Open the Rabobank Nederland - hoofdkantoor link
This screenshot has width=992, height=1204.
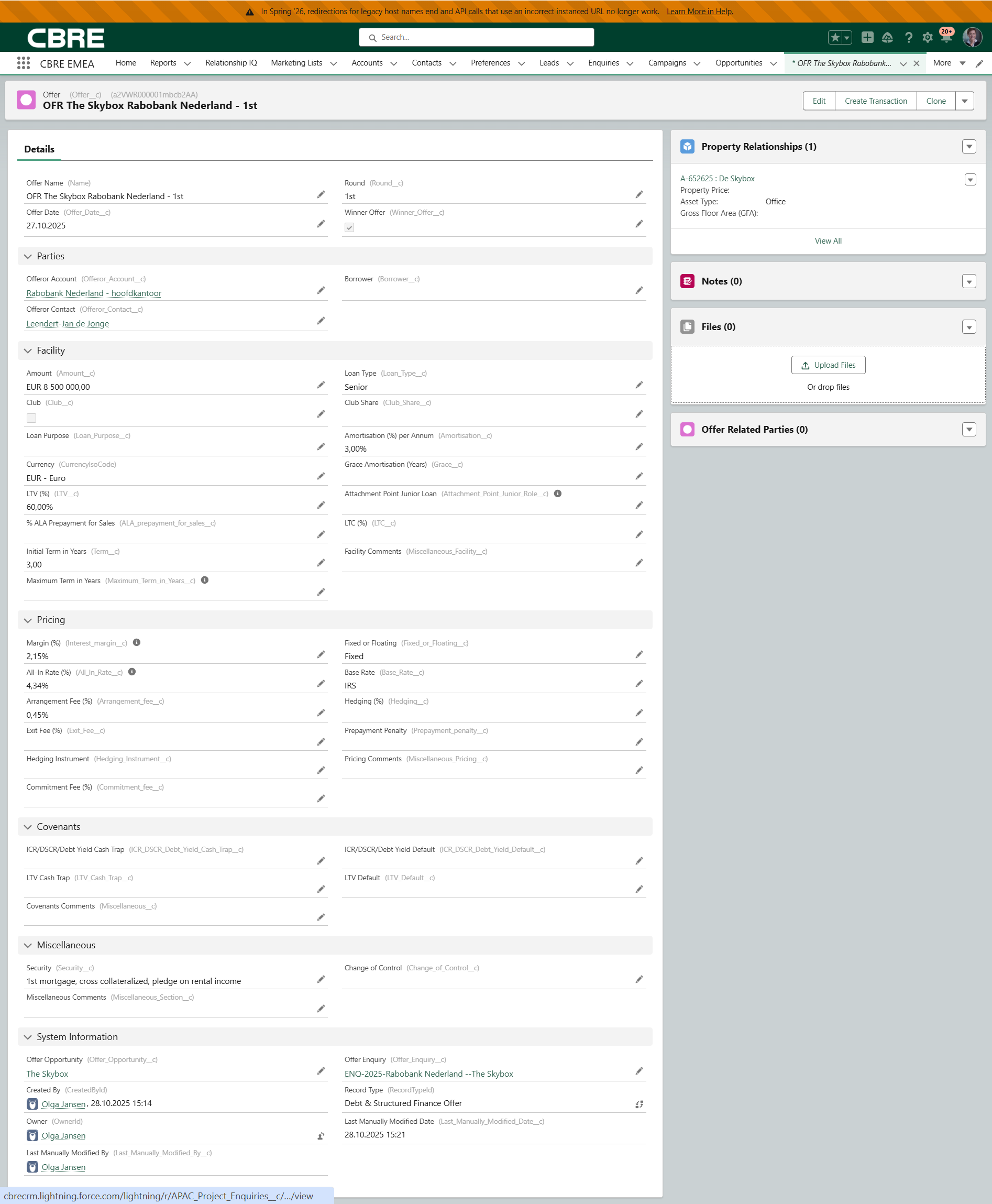pos(94,293)
